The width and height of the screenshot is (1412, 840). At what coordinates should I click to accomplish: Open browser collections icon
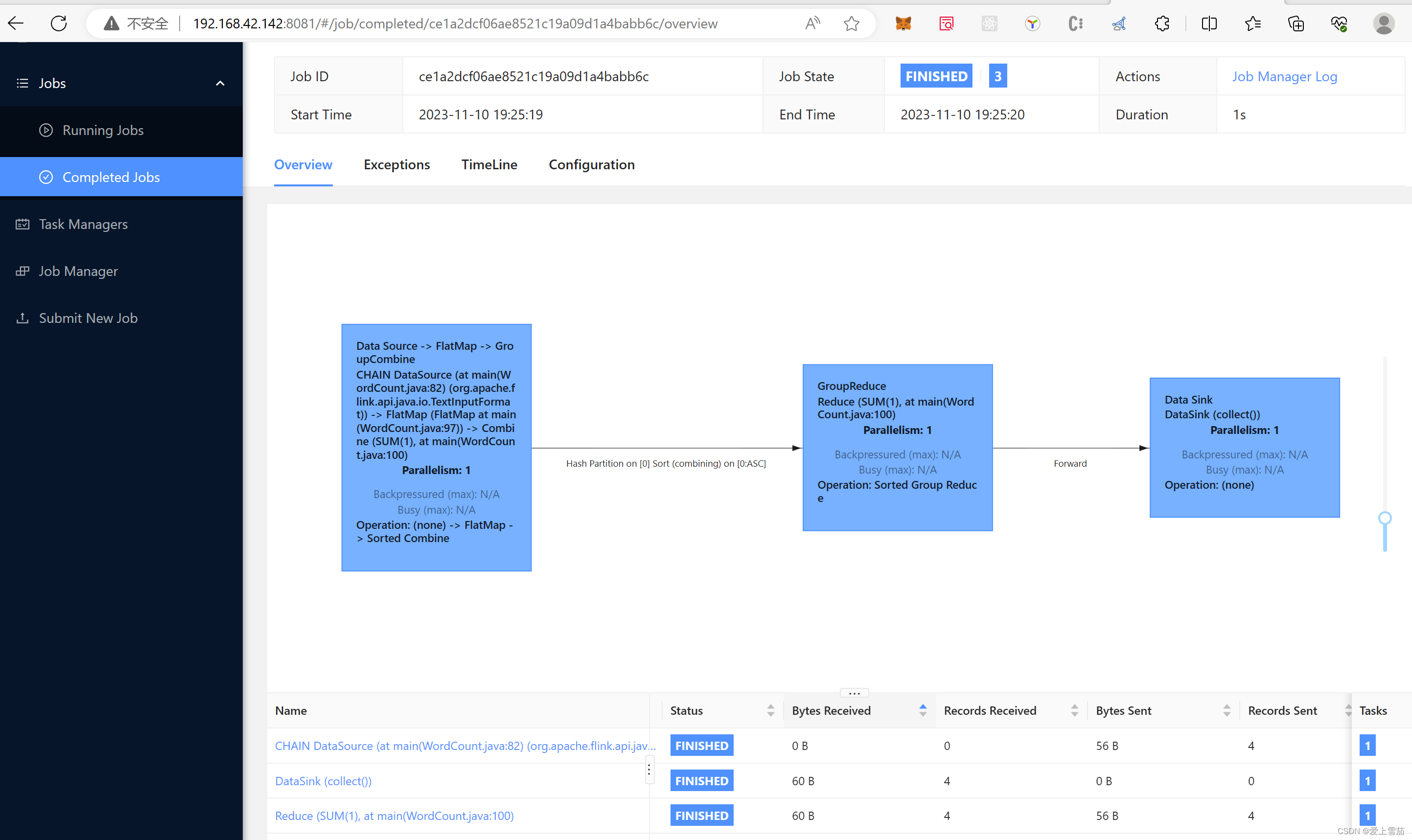(x=1296, y=23)
